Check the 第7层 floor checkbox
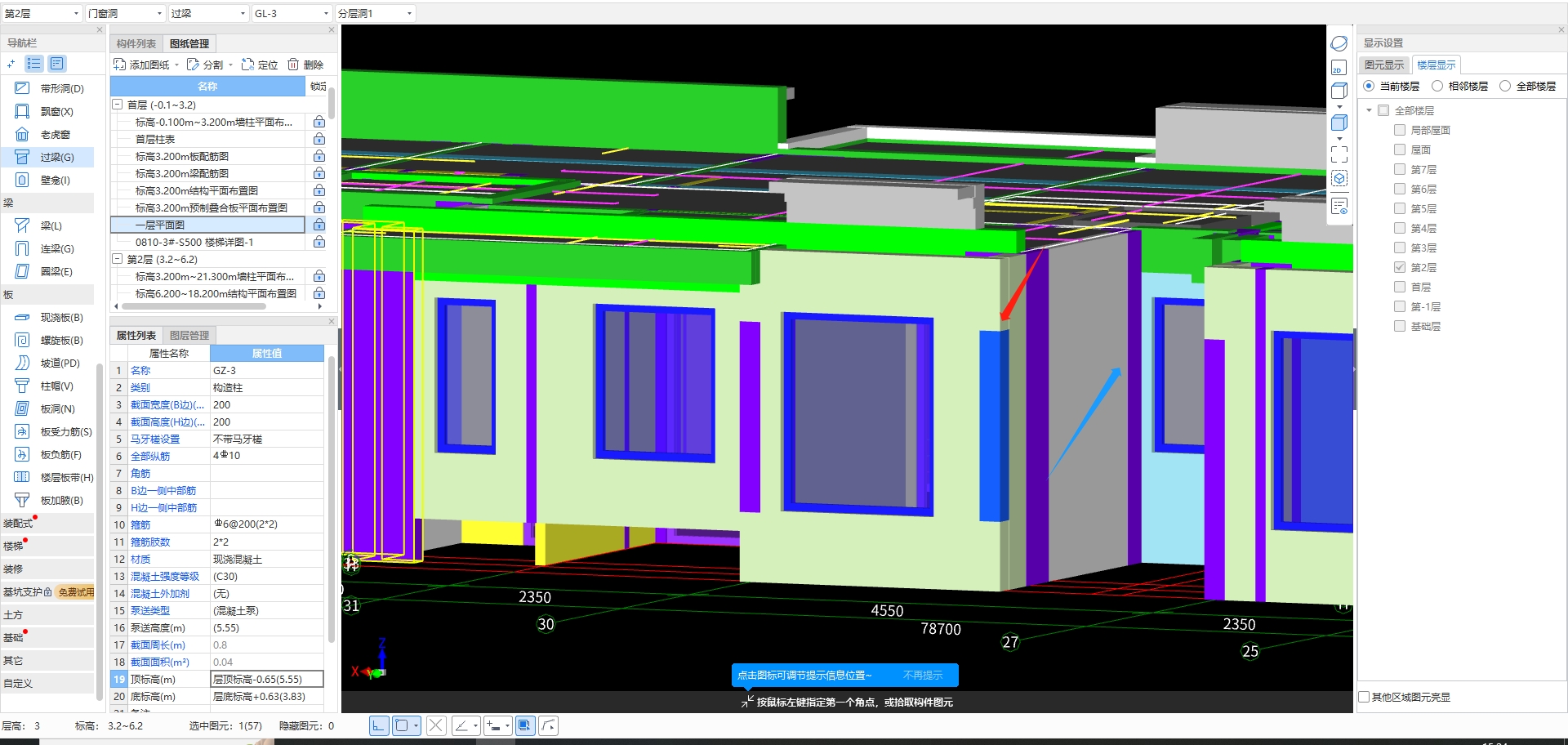 [x=1400, y=169]
